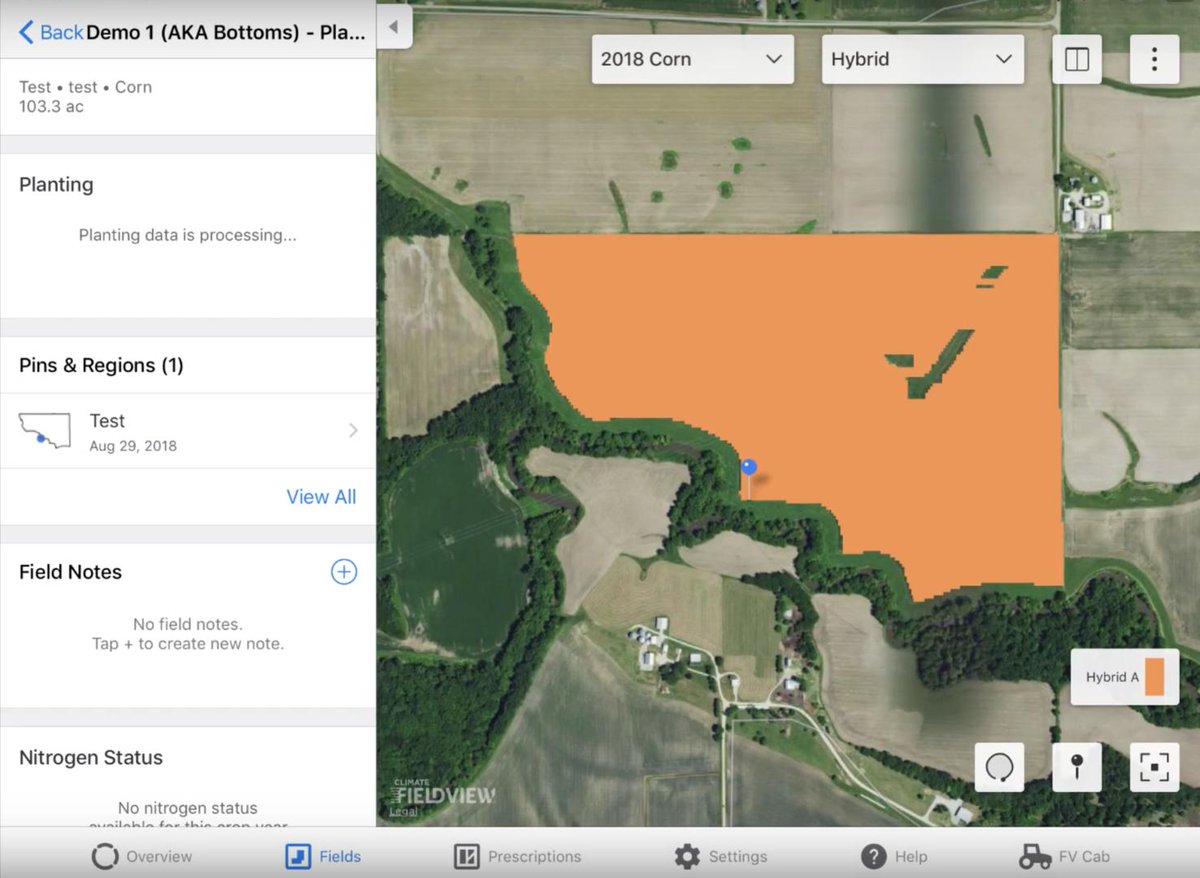Add a new field note

coord(344,572)
